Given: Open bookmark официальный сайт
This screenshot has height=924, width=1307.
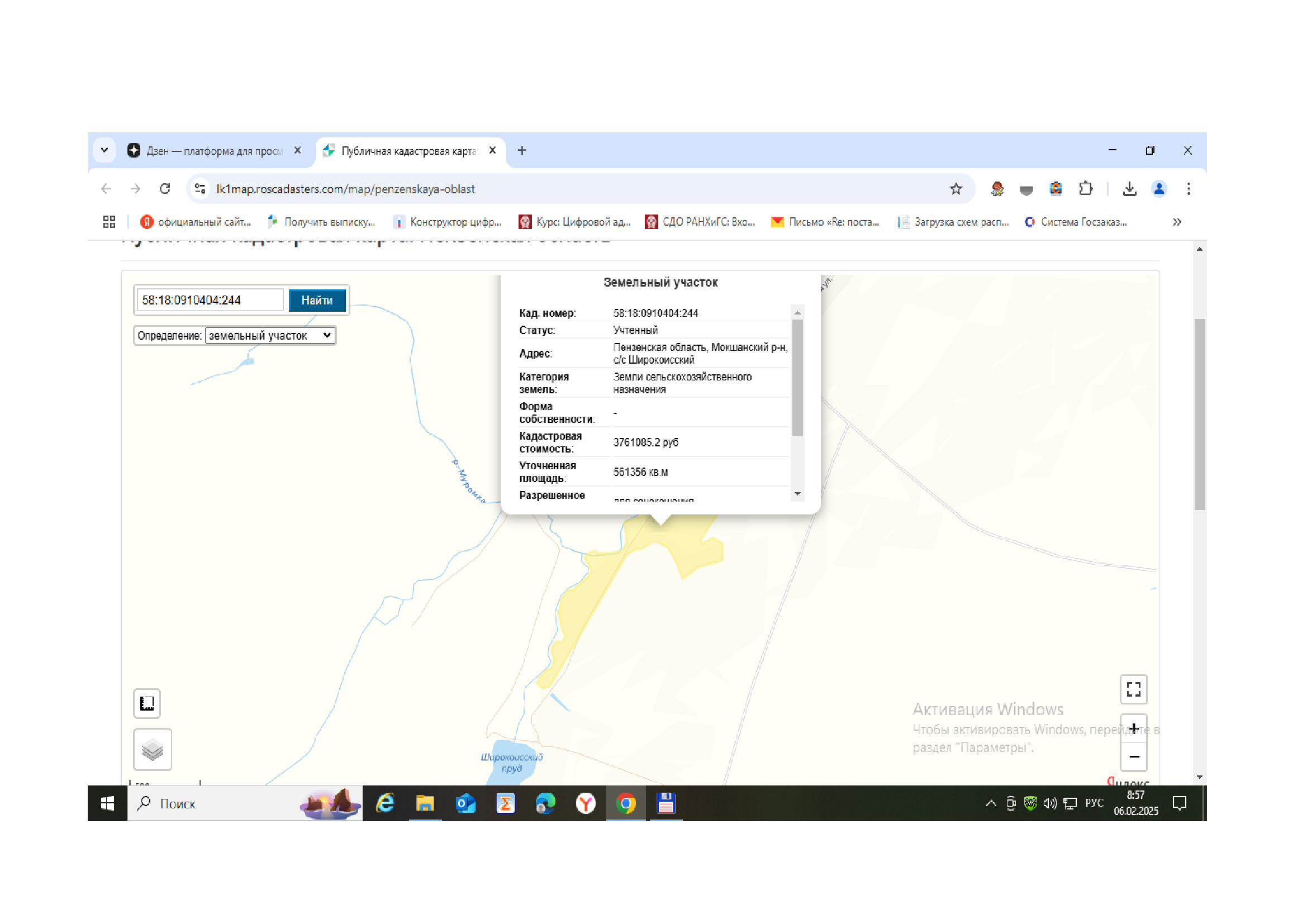Looking at the screenshot, I should pyautogui.click(x=196, y=222).
